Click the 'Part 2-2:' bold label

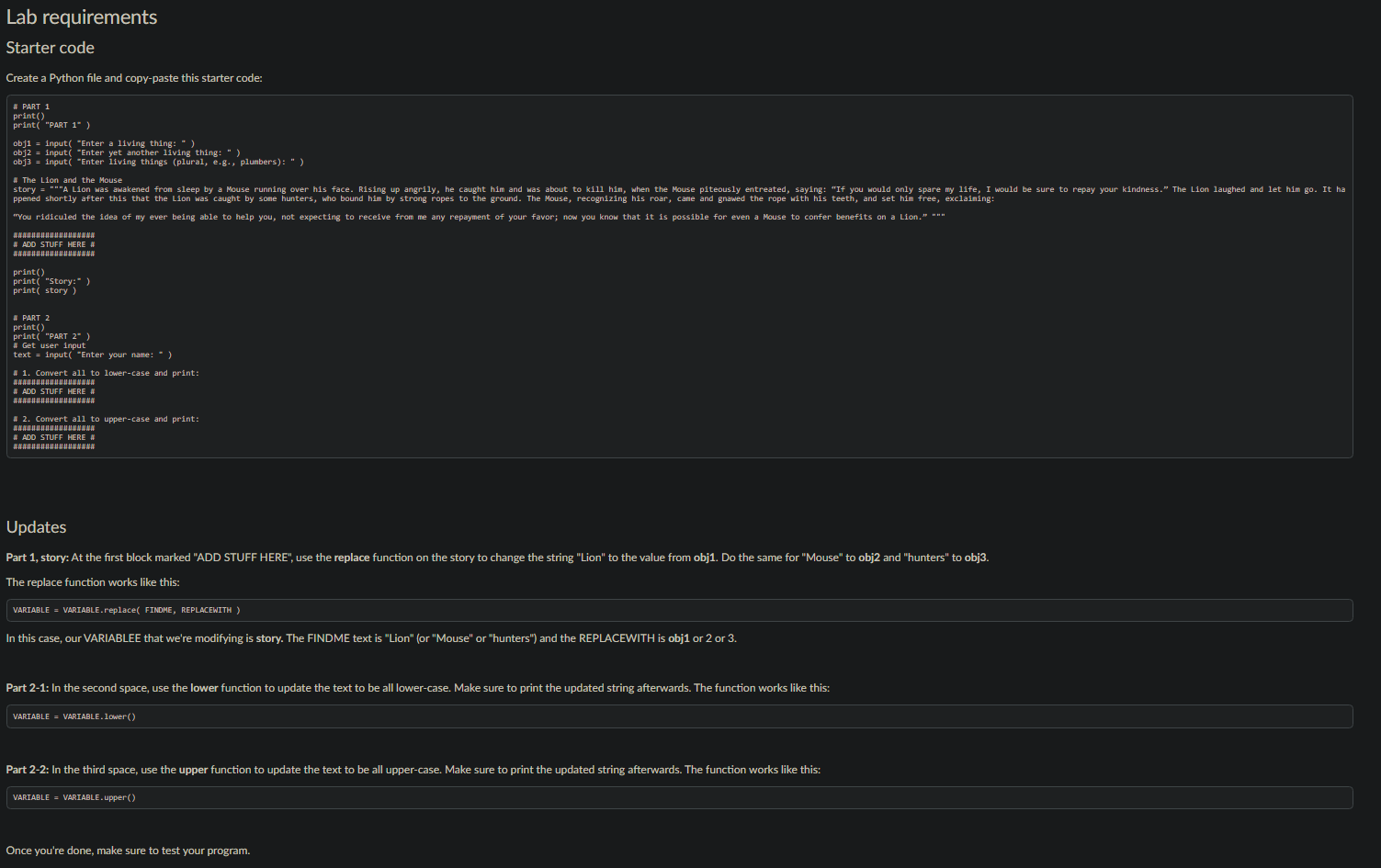coord(28,770)
